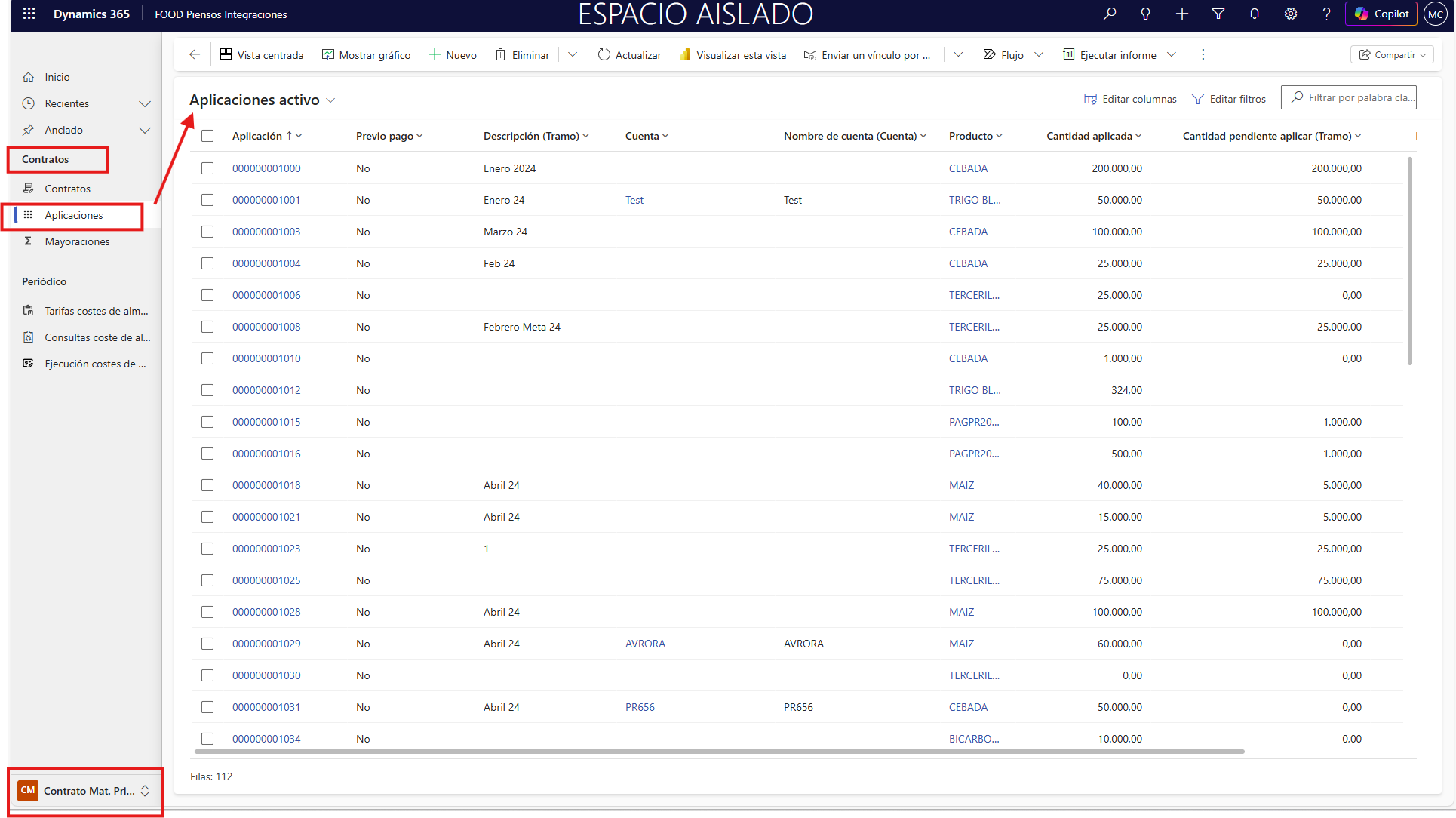This screenshot has height=818, width=1456.
Task: Click the back arrow in command bar
Action: [195, 54]
